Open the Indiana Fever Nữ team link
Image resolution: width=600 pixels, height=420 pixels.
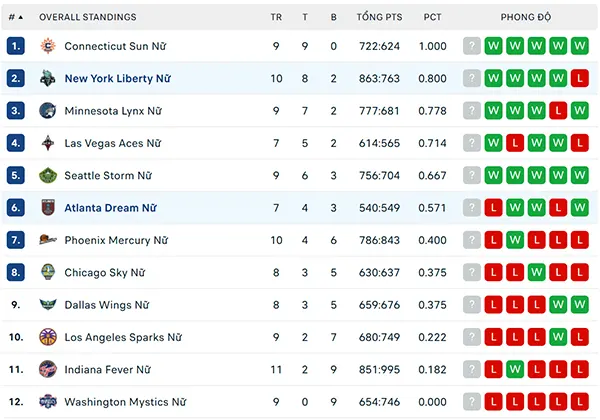pos(107,370)
